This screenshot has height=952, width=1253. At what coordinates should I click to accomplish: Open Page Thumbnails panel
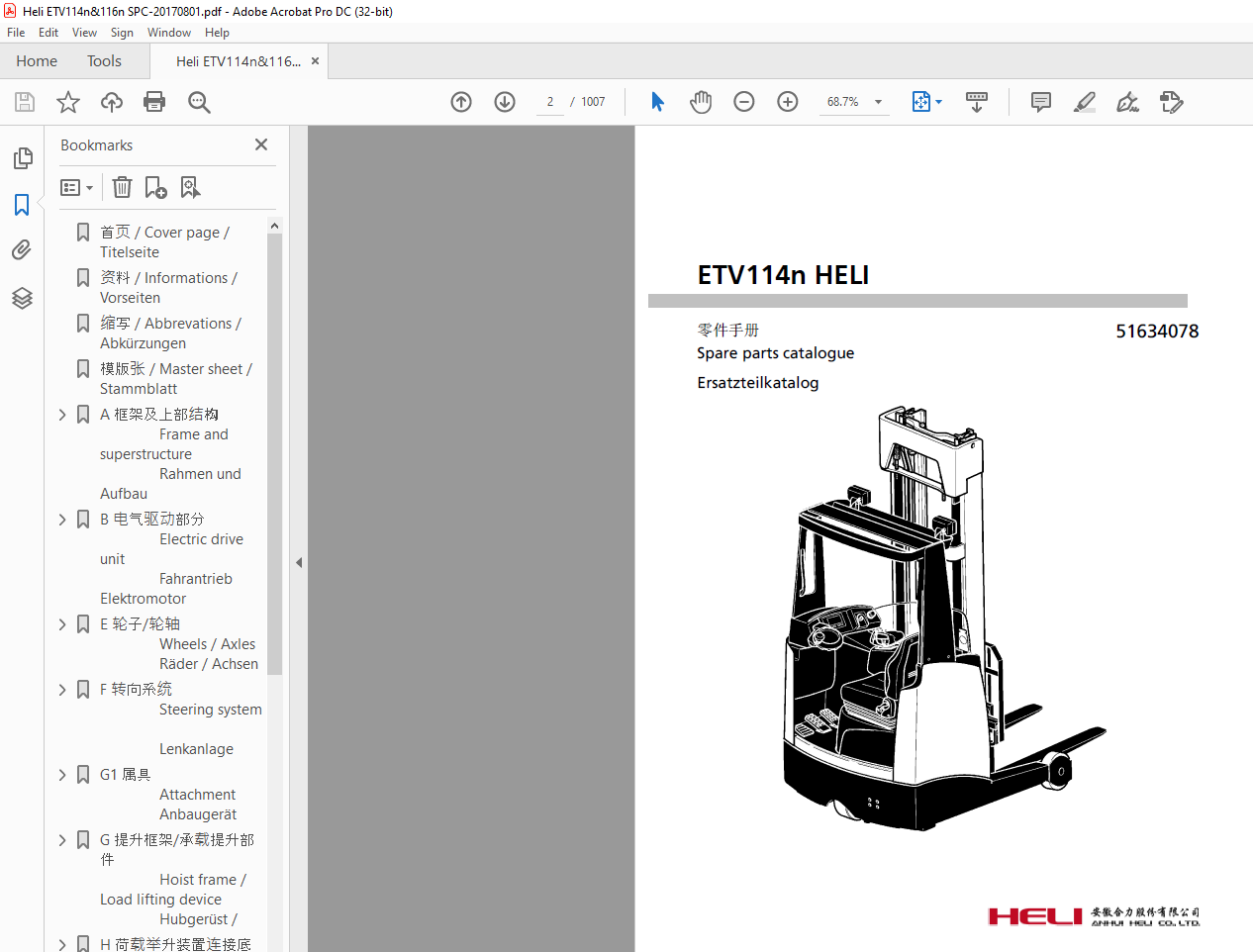(22, 158)
